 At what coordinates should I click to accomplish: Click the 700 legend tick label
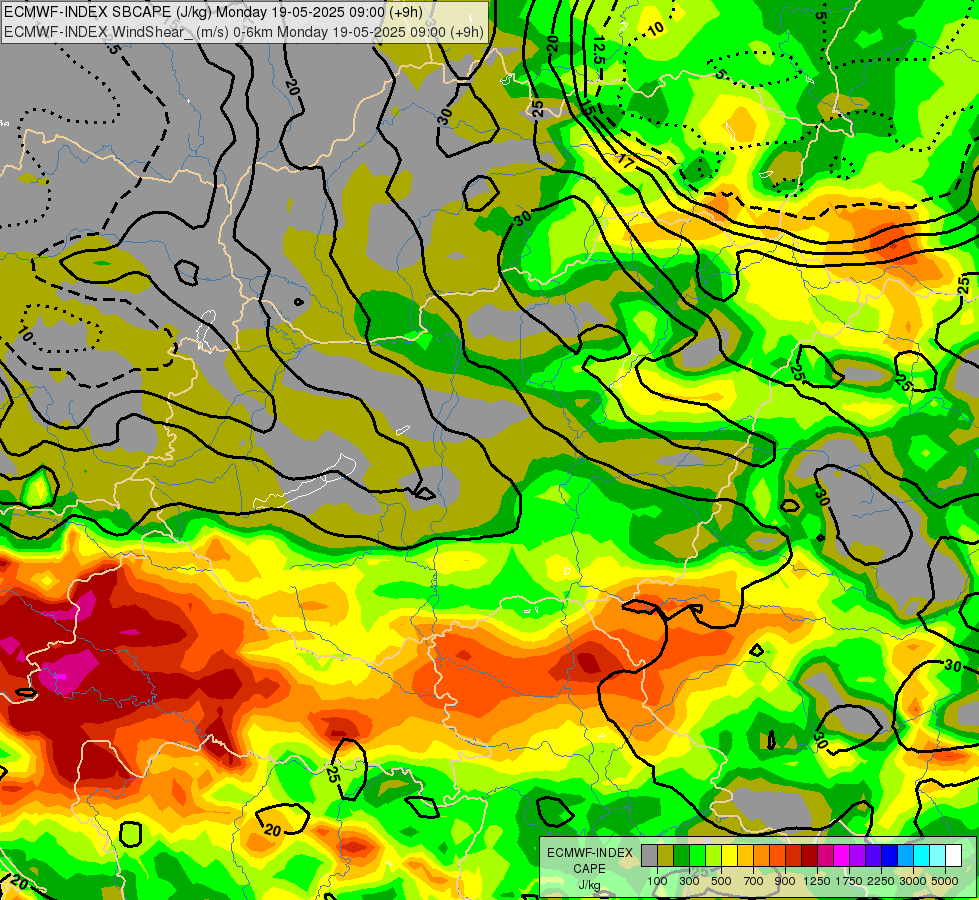(754, 881)
